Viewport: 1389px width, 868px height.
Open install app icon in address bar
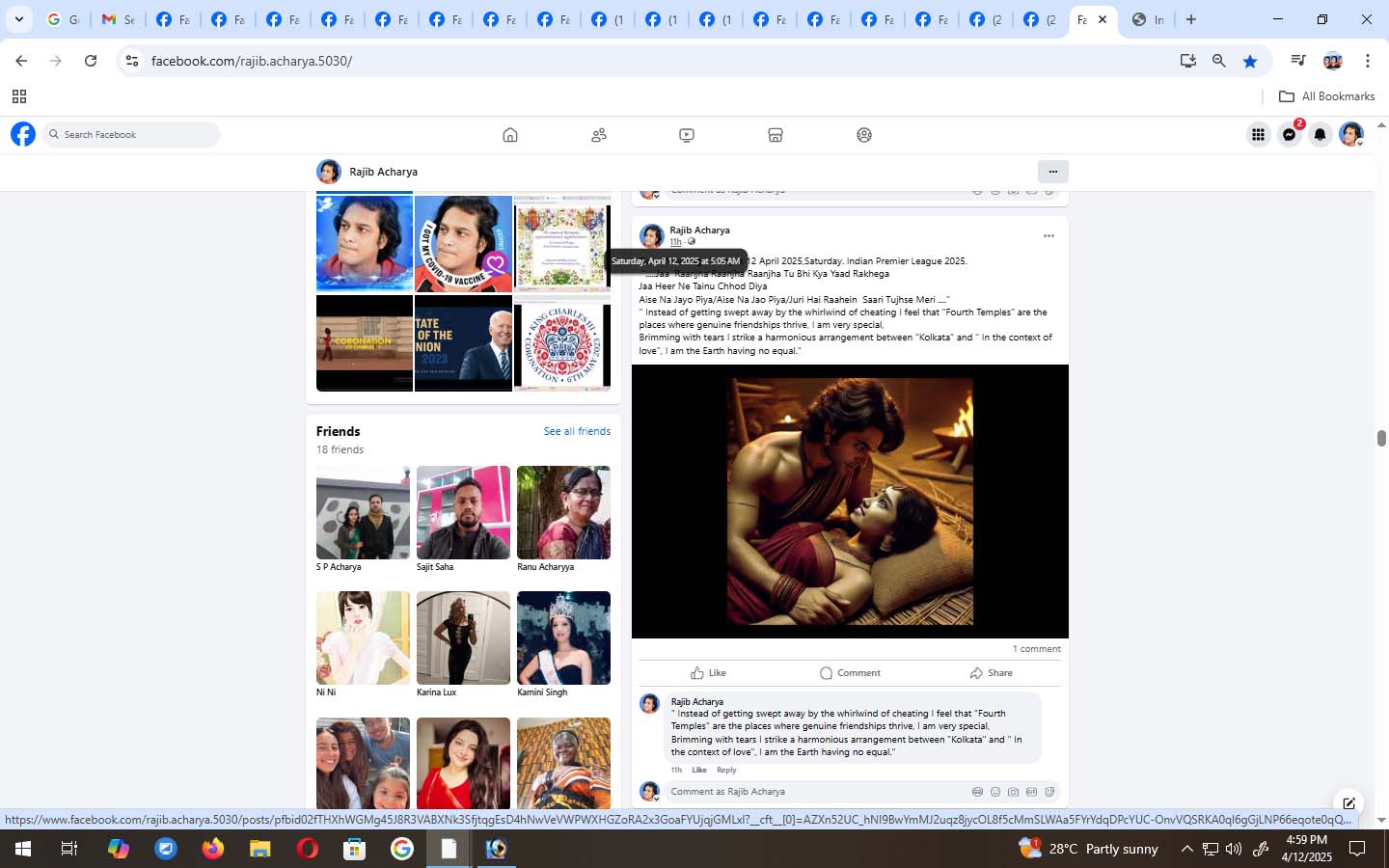(x=1188, y=61)
